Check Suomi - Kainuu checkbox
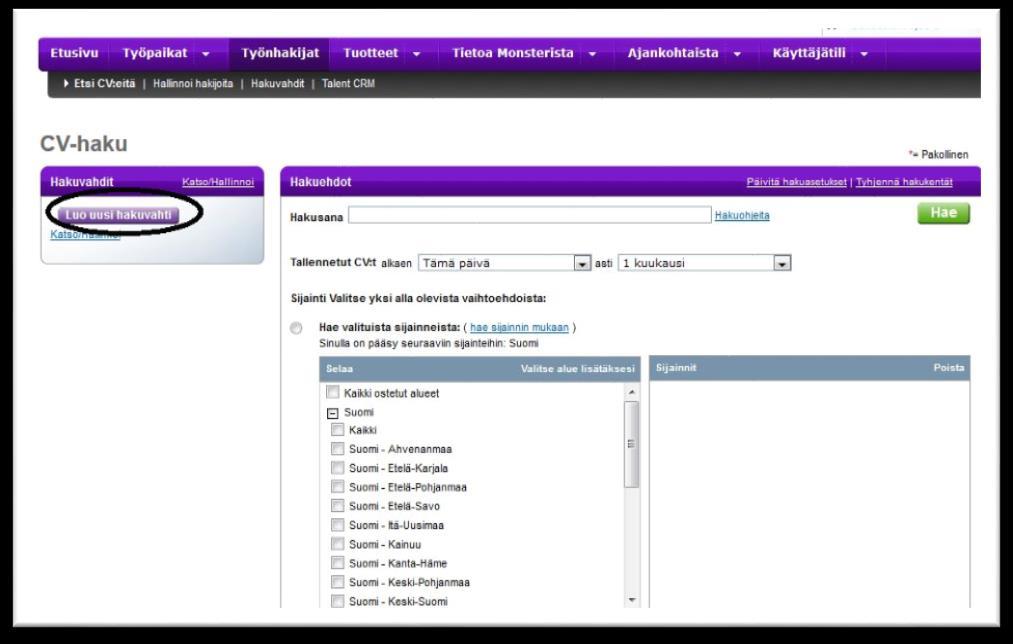Image resolution: width=1013 pixels, height=644 pixels. 337,543
